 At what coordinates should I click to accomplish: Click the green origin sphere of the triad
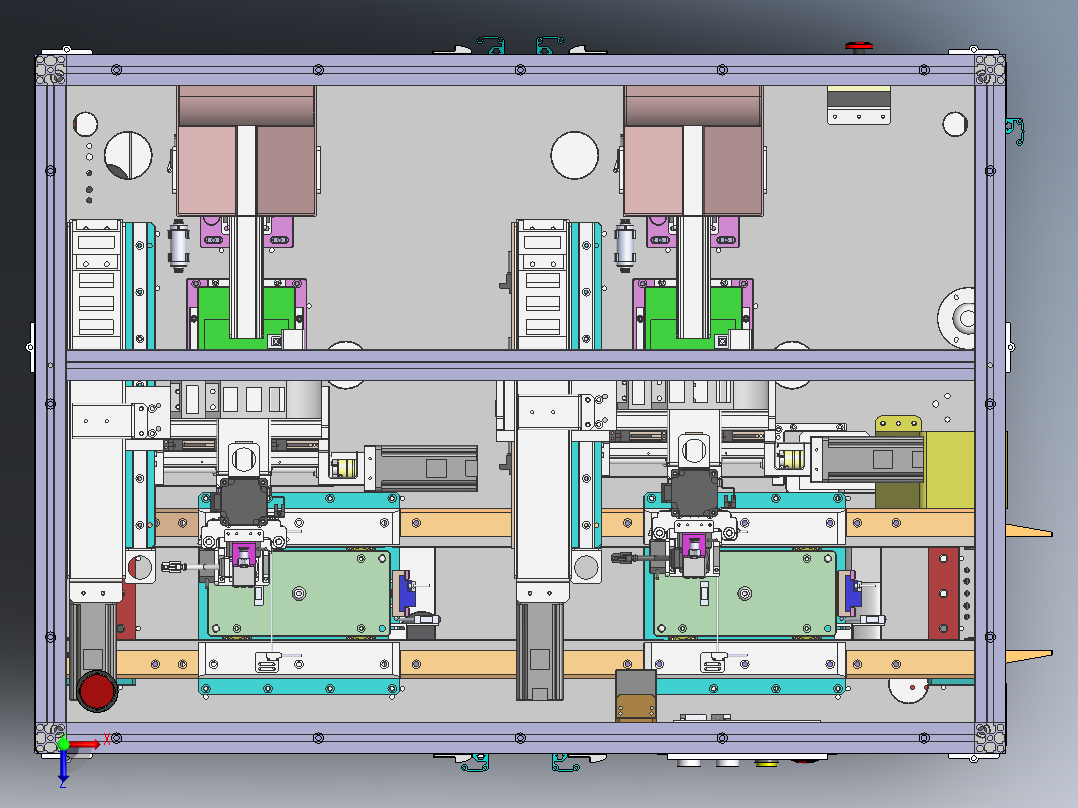63,743
